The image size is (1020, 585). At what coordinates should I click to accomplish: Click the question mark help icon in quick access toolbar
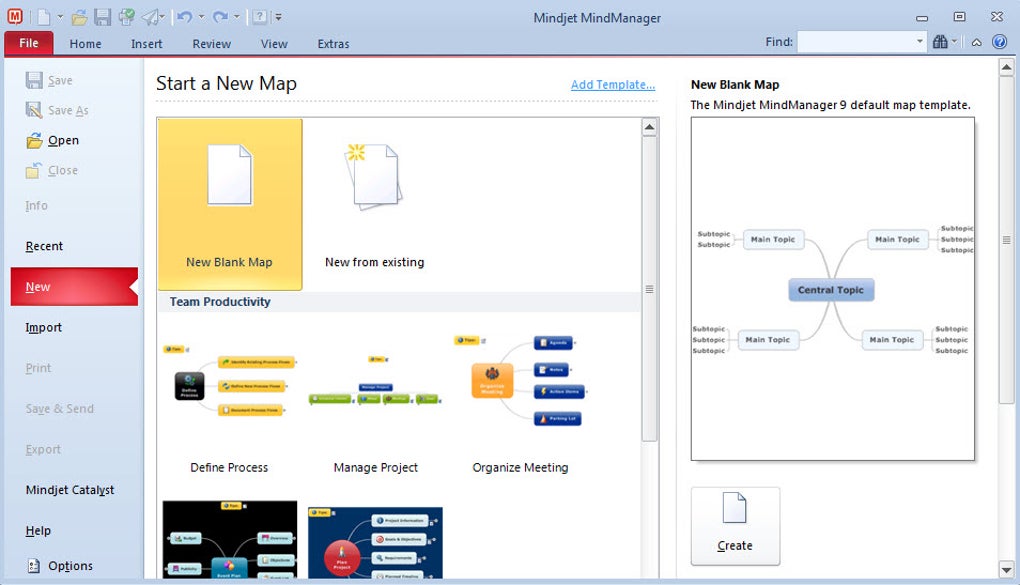pos(260,17)
